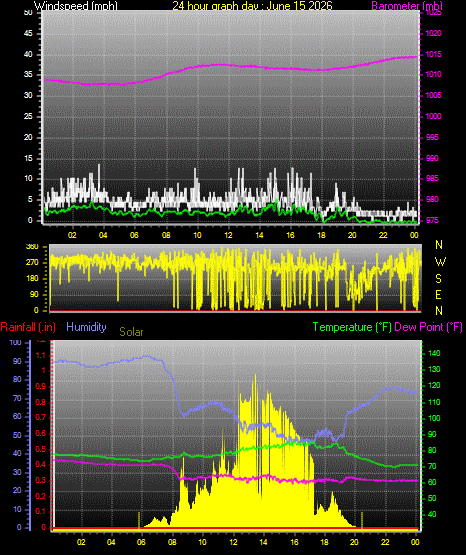Click the 1010 barometer axis value
The image size is (466, 555).
tap(433, 75)
